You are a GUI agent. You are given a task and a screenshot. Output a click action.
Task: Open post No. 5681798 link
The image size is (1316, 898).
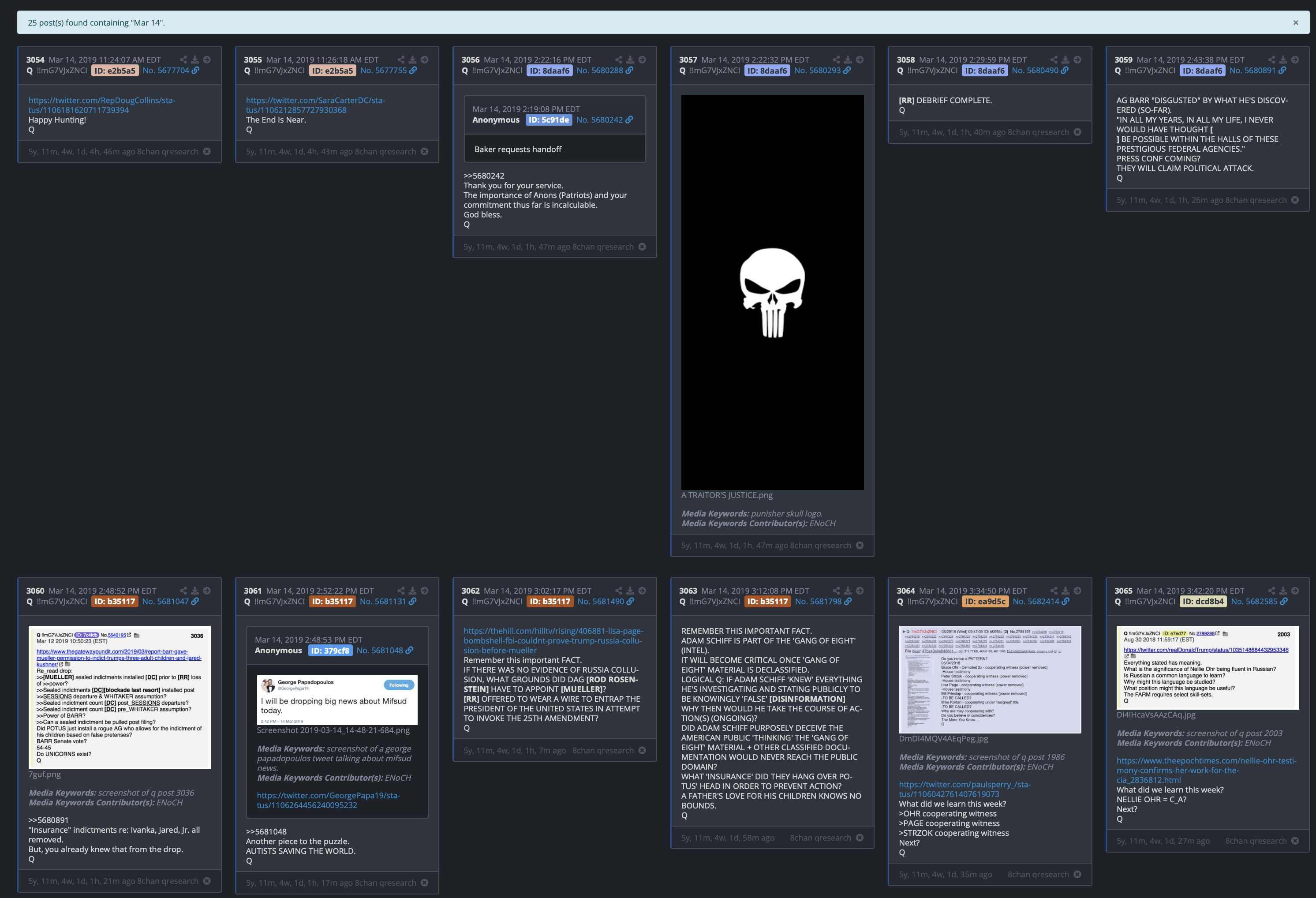(818, 601)
